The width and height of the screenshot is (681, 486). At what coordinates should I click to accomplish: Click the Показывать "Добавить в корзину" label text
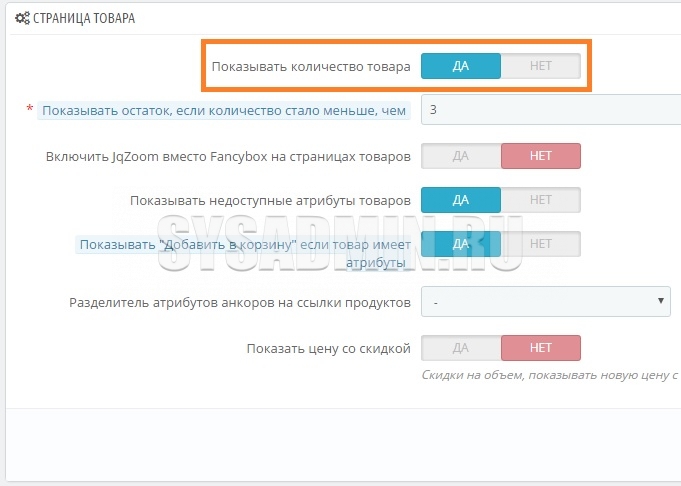(245, 253)
